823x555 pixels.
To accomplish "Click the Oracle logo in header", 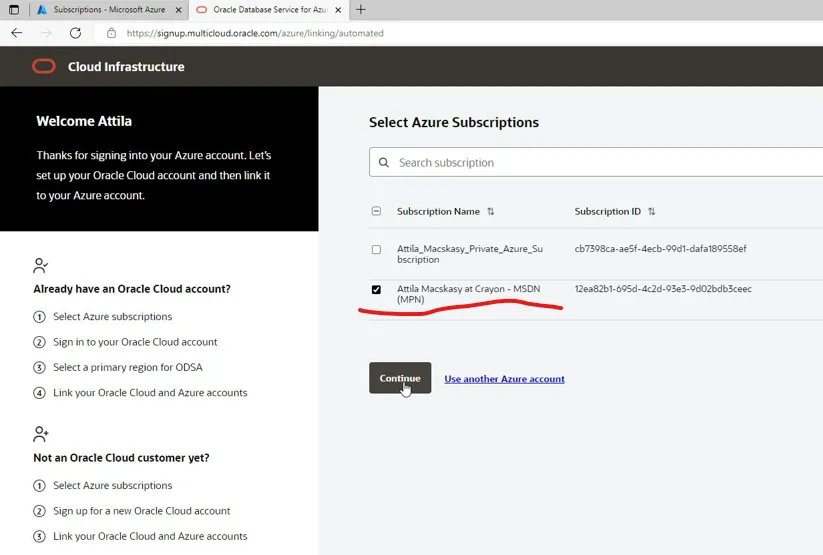I will coord(44,67).
